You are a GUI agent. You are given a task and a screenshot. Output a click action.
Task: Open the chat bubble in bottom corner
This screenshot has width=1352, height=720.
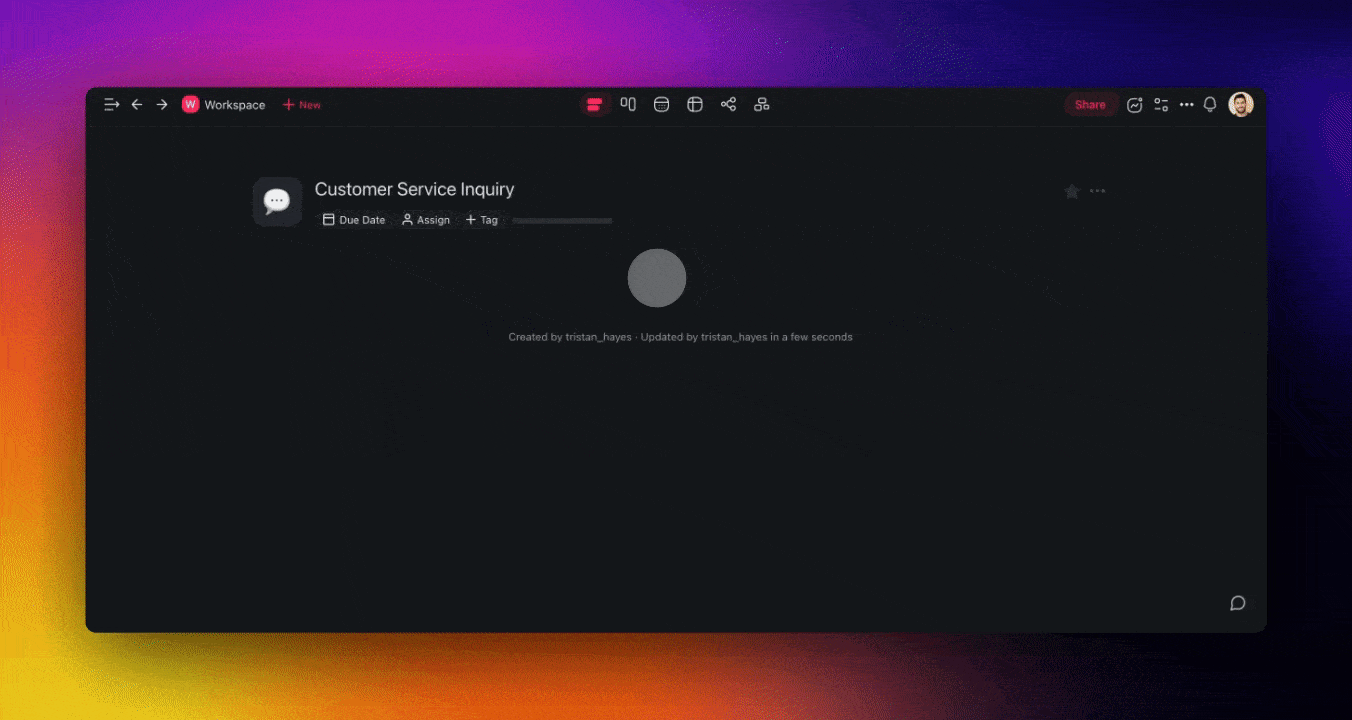pos(1237,603)
